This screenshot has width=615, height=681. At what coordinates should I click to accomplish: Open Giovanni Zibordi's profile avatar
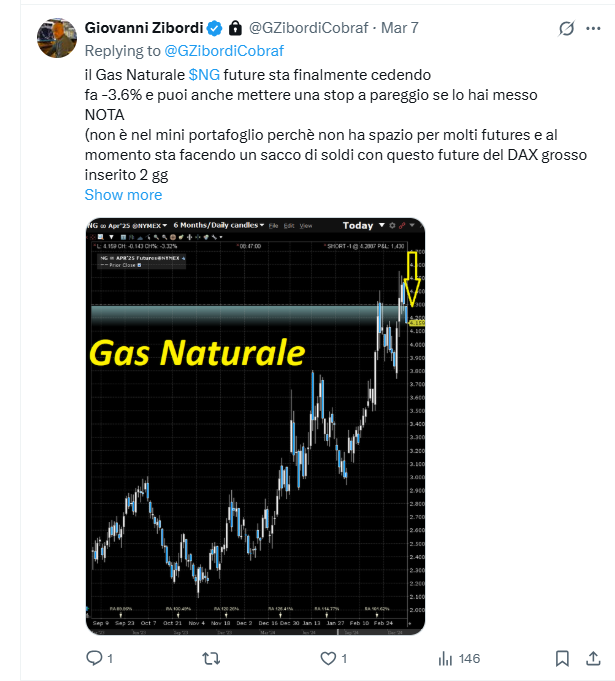tap(57, 38)
